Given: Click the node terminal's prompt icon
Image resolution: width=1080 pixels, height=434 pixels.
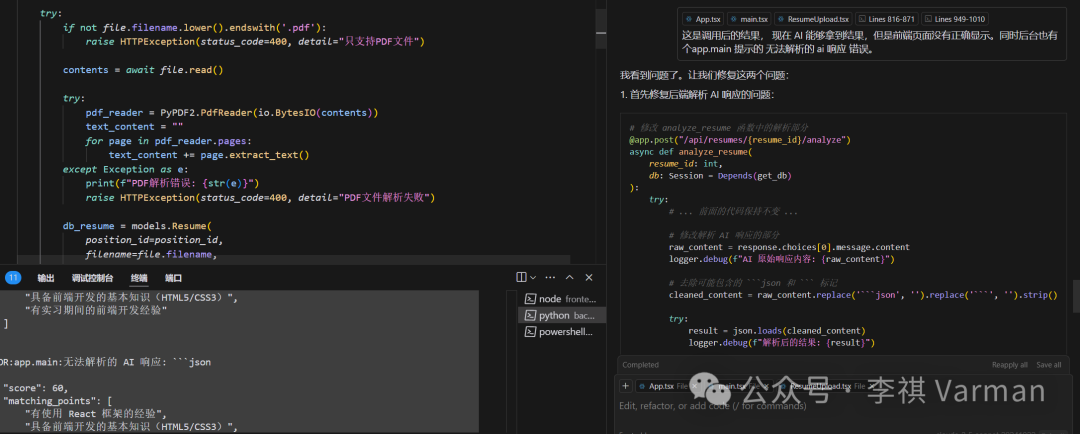Looking at the screenshot, I should click(530, 299).
